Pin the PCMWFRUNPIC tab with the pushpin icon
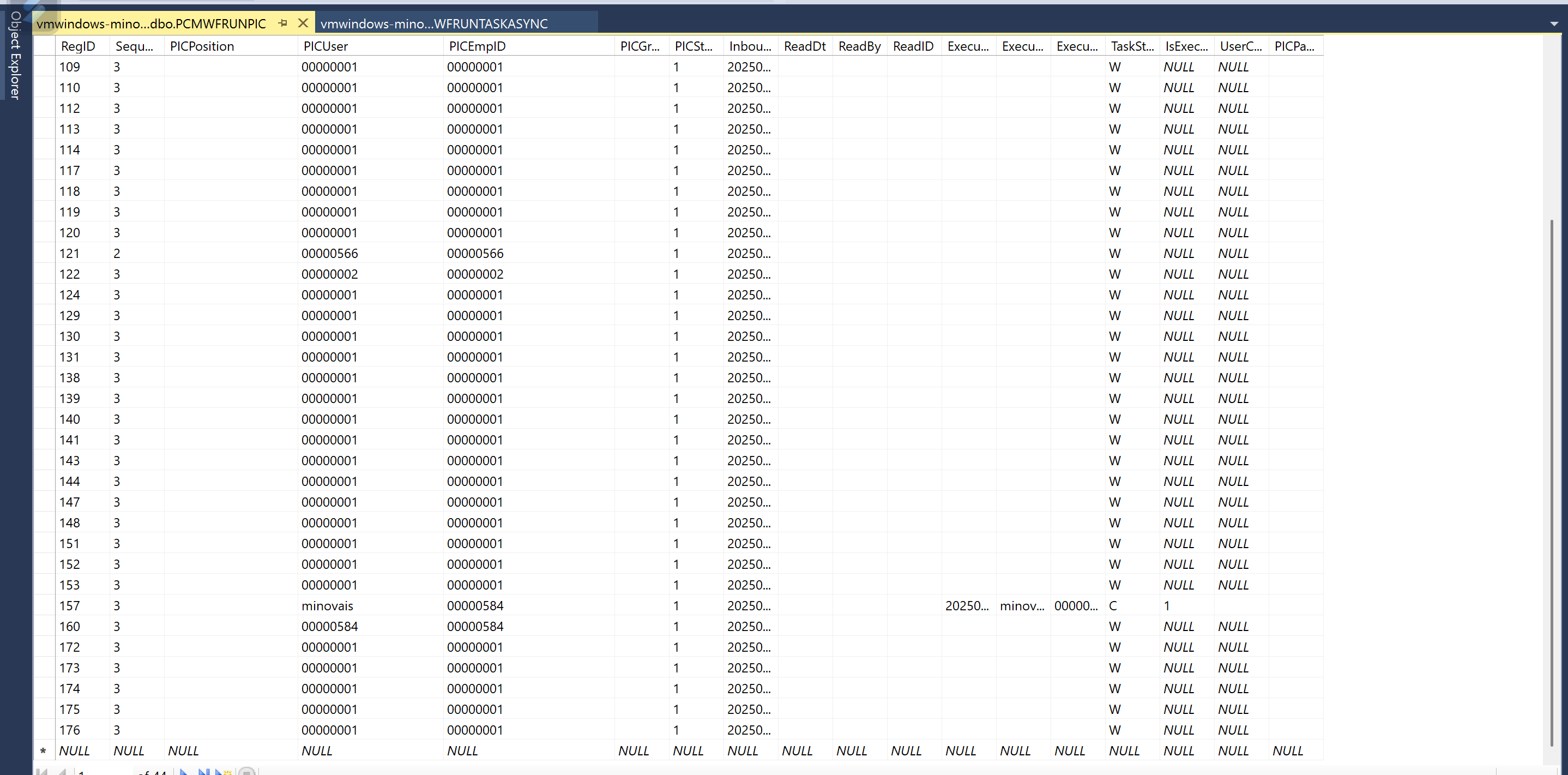This screenshot has height=775, width=1568. [282, 23]
